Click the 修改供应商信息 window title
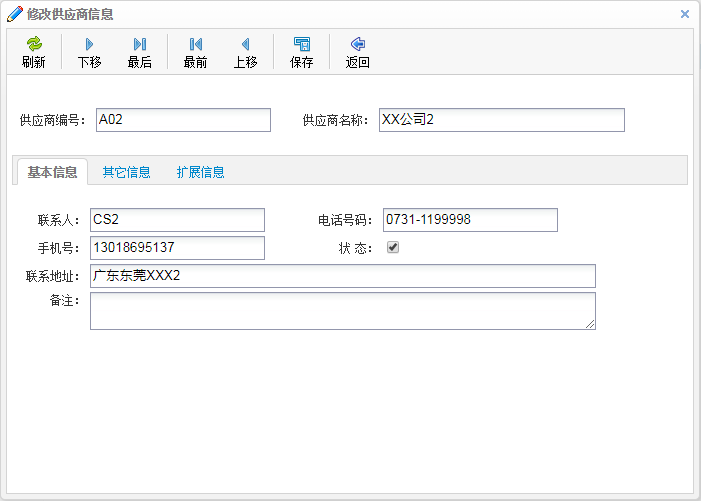This screenshot has width=701, height=501. tap(70, 14)
